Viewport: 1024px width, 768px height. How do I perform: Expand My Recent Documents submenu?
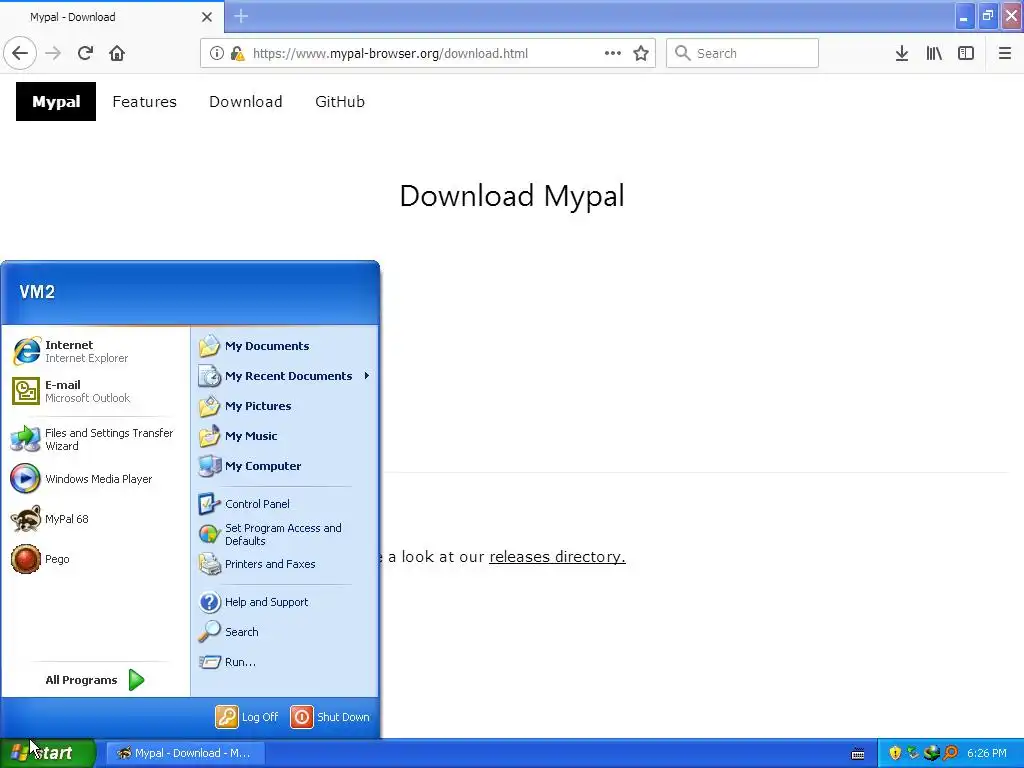click(285, 376)
